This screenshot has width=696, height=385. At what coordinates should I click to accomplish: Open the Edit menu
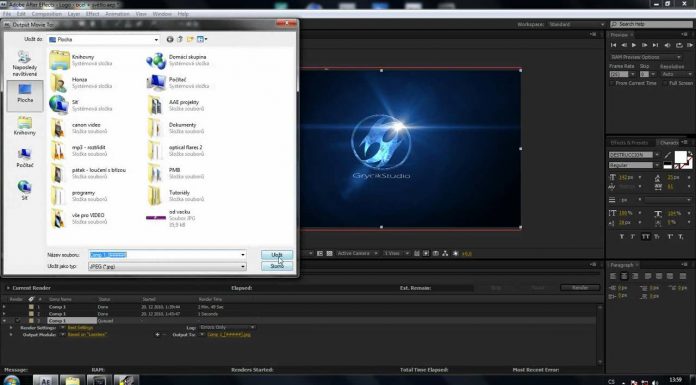(x=21, y=14)
